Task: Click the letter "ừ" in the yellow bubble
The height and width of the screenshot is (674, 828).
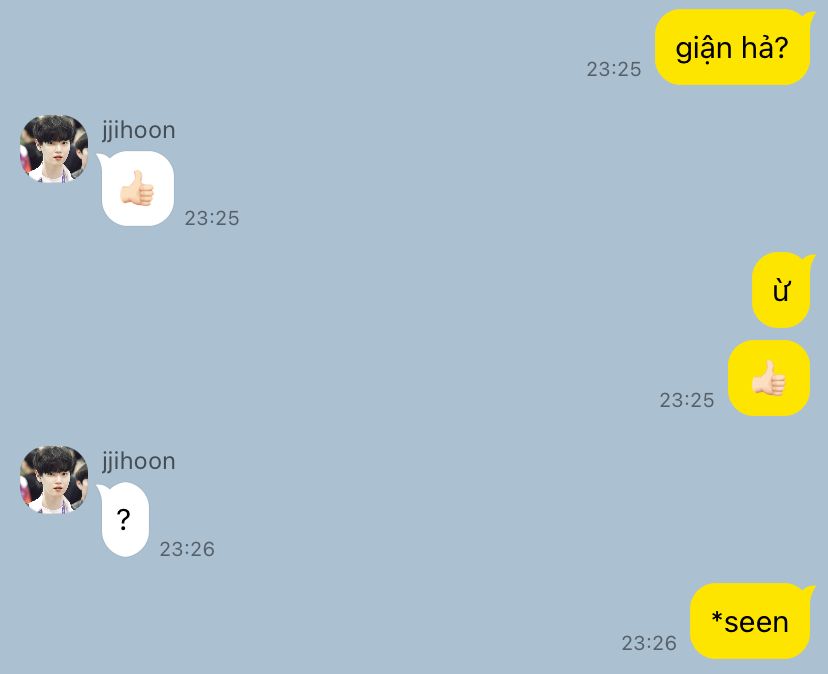Action: pos(781,292)
